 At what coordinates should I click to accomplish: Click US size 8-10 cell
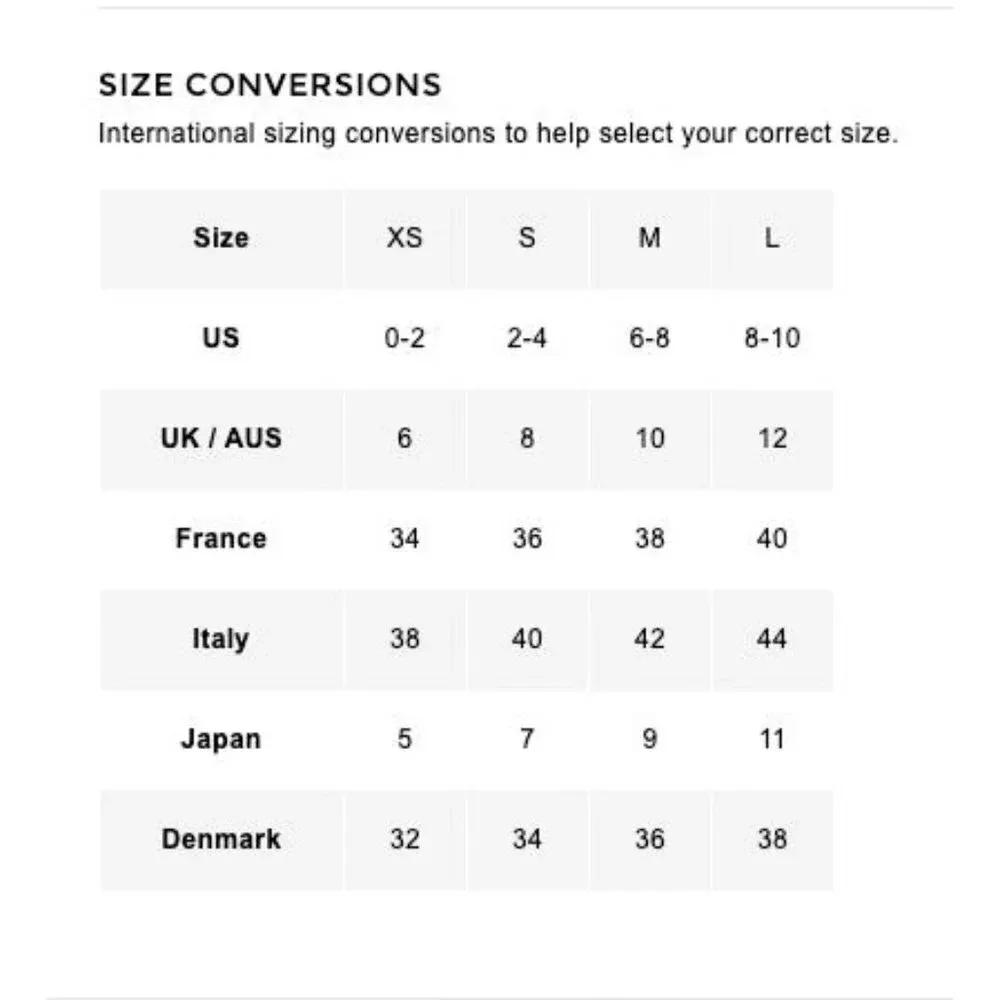pos(772,338)
